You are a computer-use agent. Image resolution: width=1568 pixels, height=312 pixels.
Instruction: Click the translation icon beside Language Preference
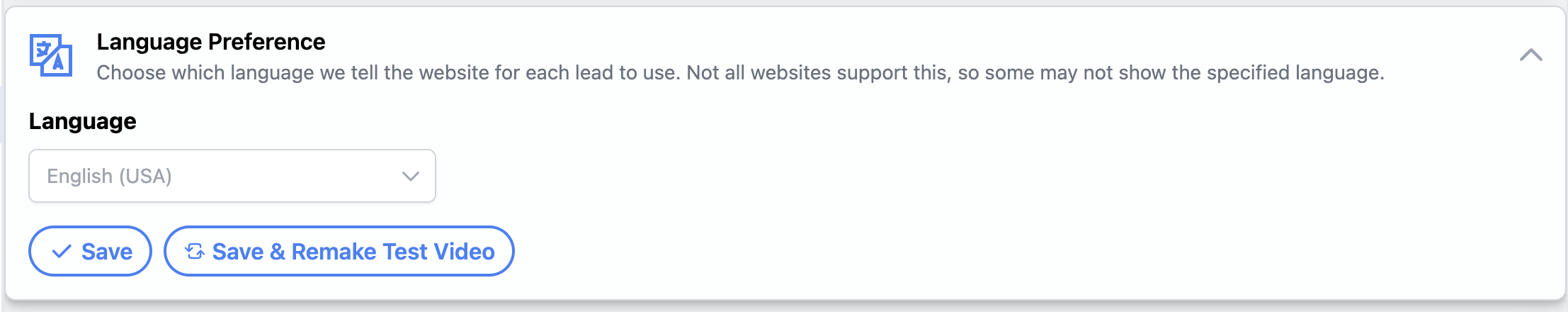51,55
